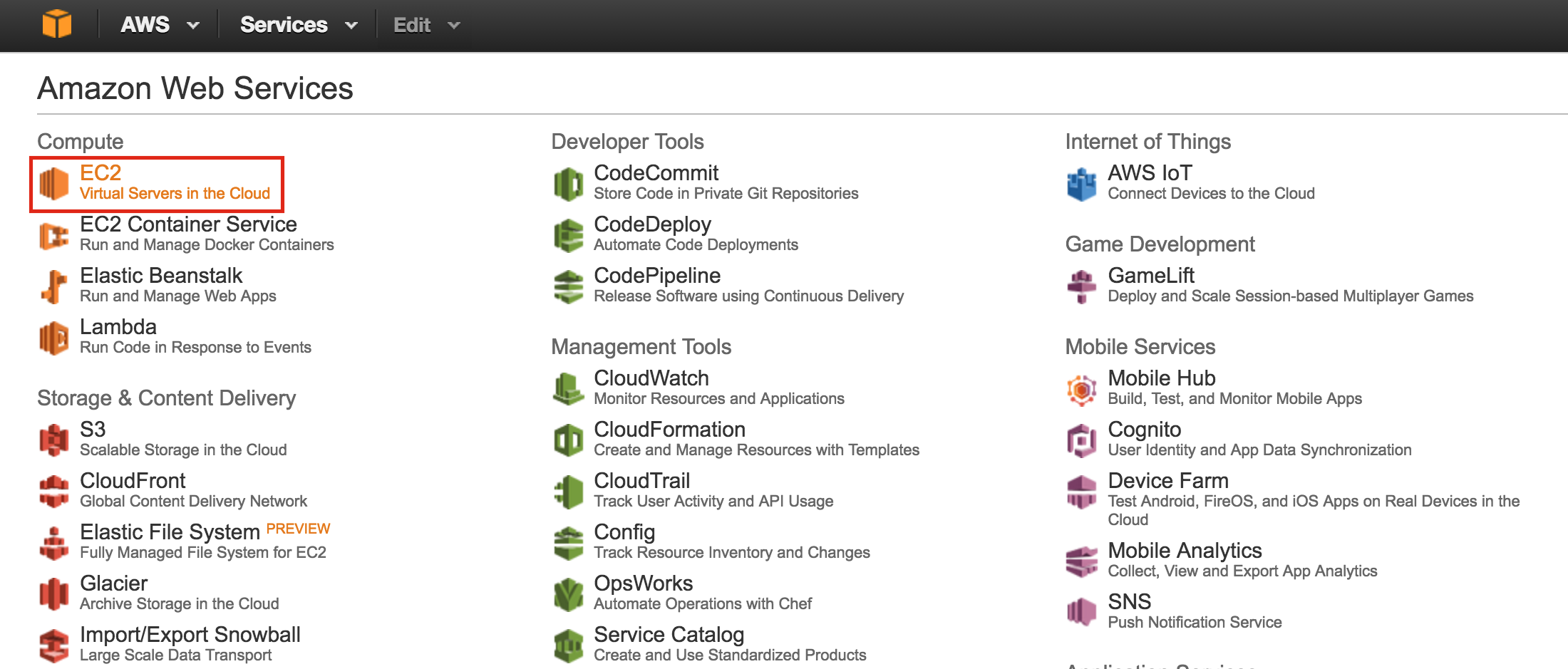Click the SNS icon
The height and width of the screenshot is (669, 1568).
[x=1082, y=612]
